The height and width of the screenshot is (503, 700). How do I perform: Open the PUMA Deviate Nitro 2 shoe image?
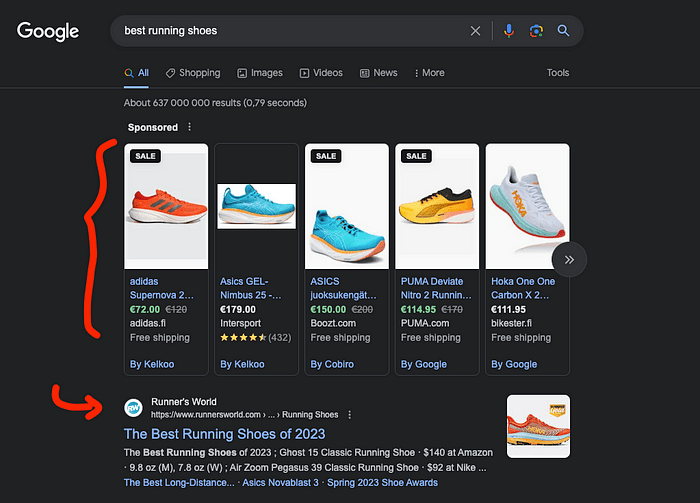tap(437, 206)
